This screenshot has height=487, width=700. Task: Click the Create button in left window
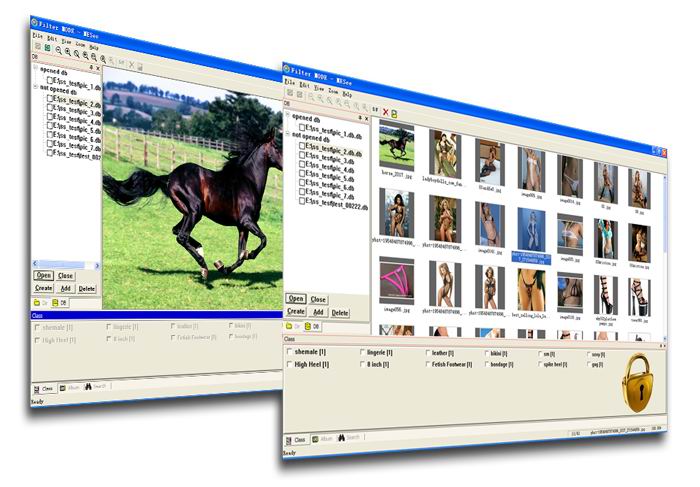click(x=43, y=288)
